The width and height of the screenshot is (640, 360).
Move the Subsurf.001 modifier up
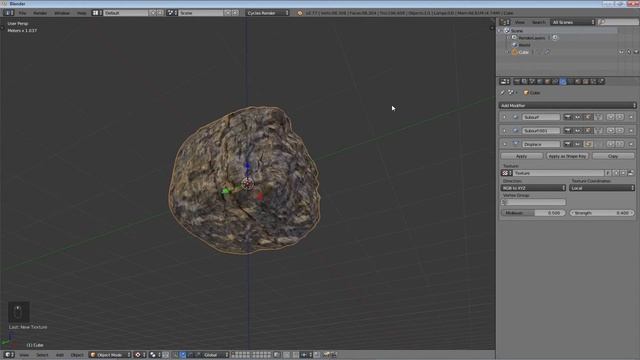point(611,131)
